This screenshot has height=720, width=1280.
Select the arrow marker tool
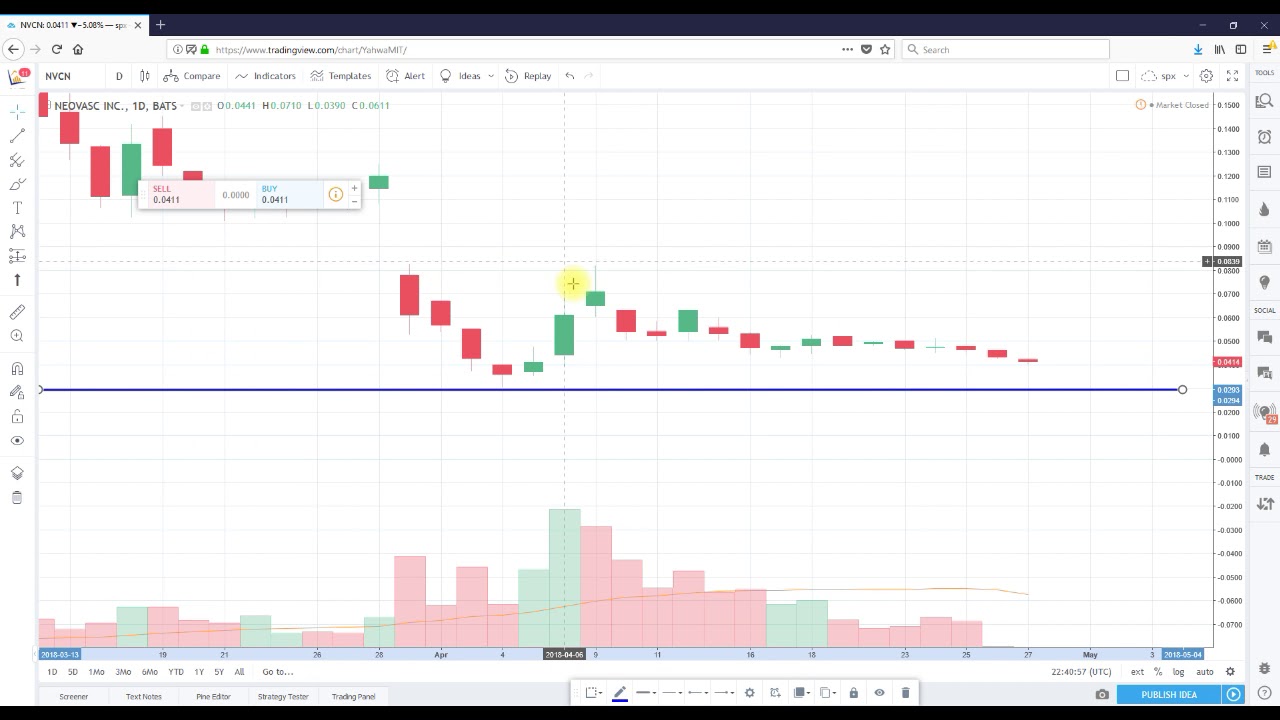coord(17,280)
